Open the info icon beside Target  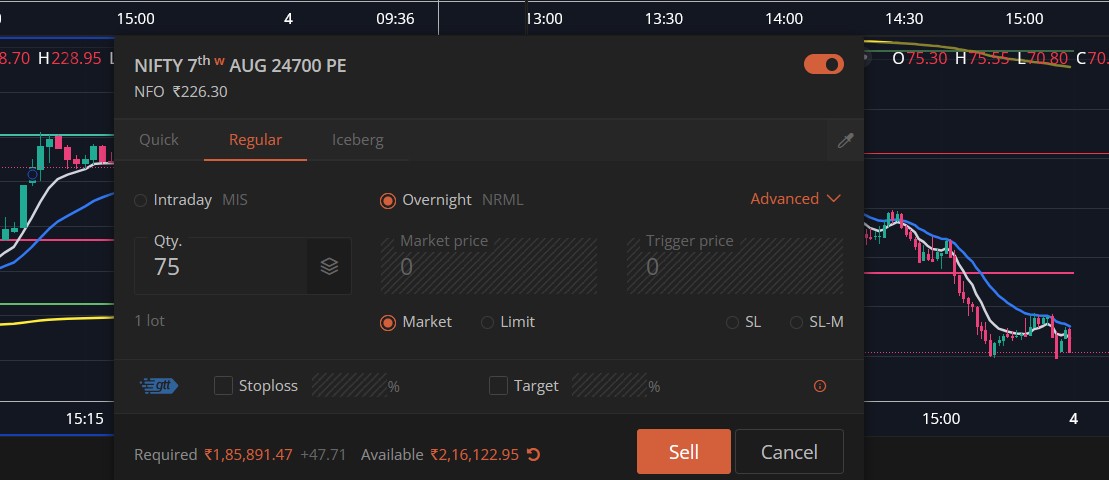click(820, 386)
